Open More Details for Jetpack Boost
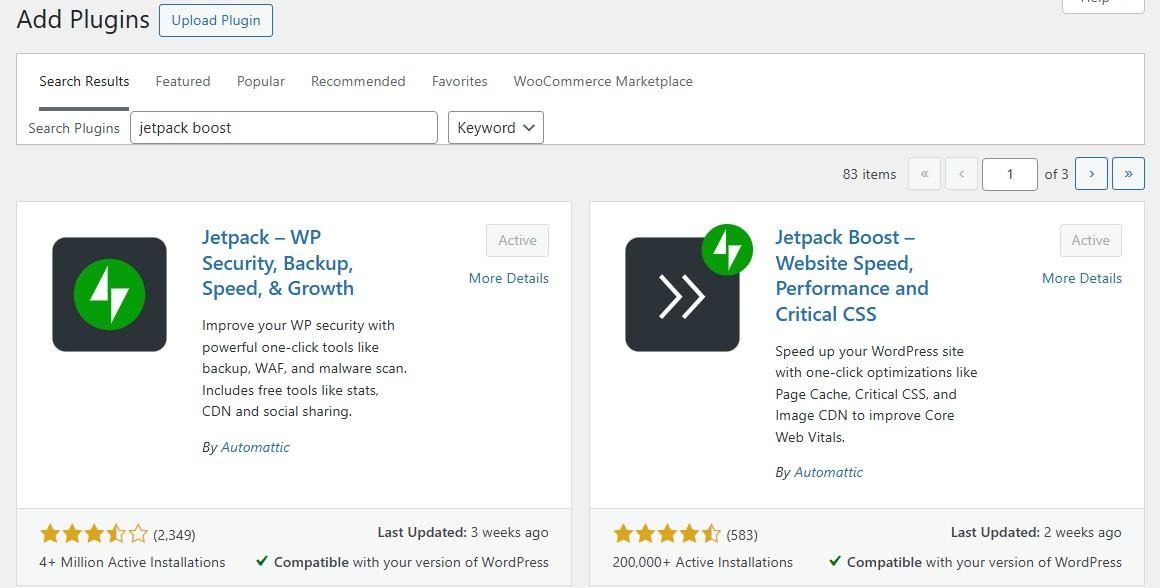Image resolution: width=1160 pixels, height=588 pixels. pyautogui.click(x=1081, y=278)
